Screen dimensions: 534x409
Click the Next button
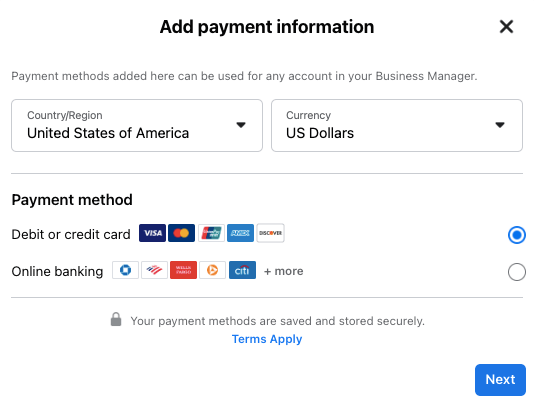coord(500,380)
